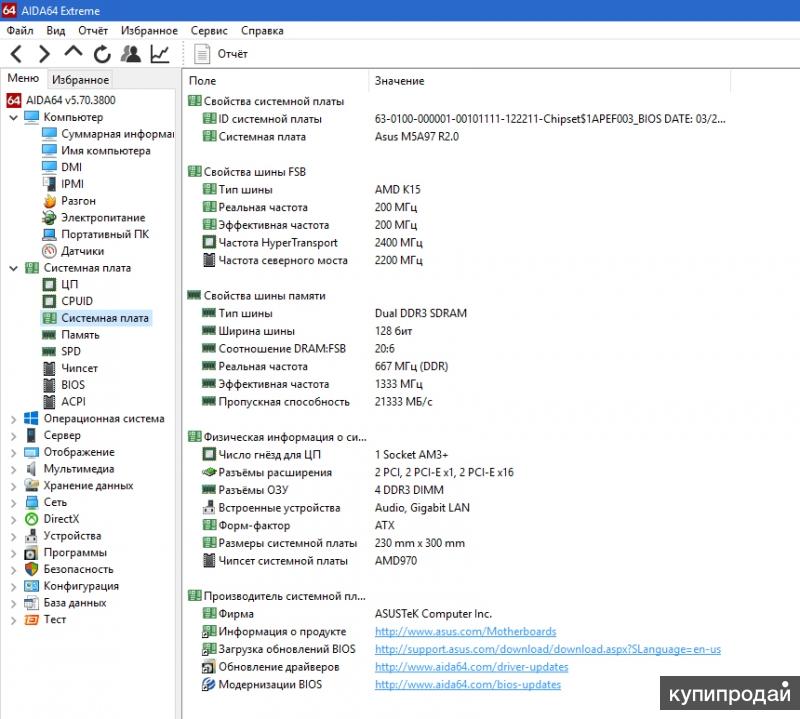Select the Asus M5A97 R2.0 value
Image resolution: width=800 pixels, height=719 pixels.
tap(417, 137)
